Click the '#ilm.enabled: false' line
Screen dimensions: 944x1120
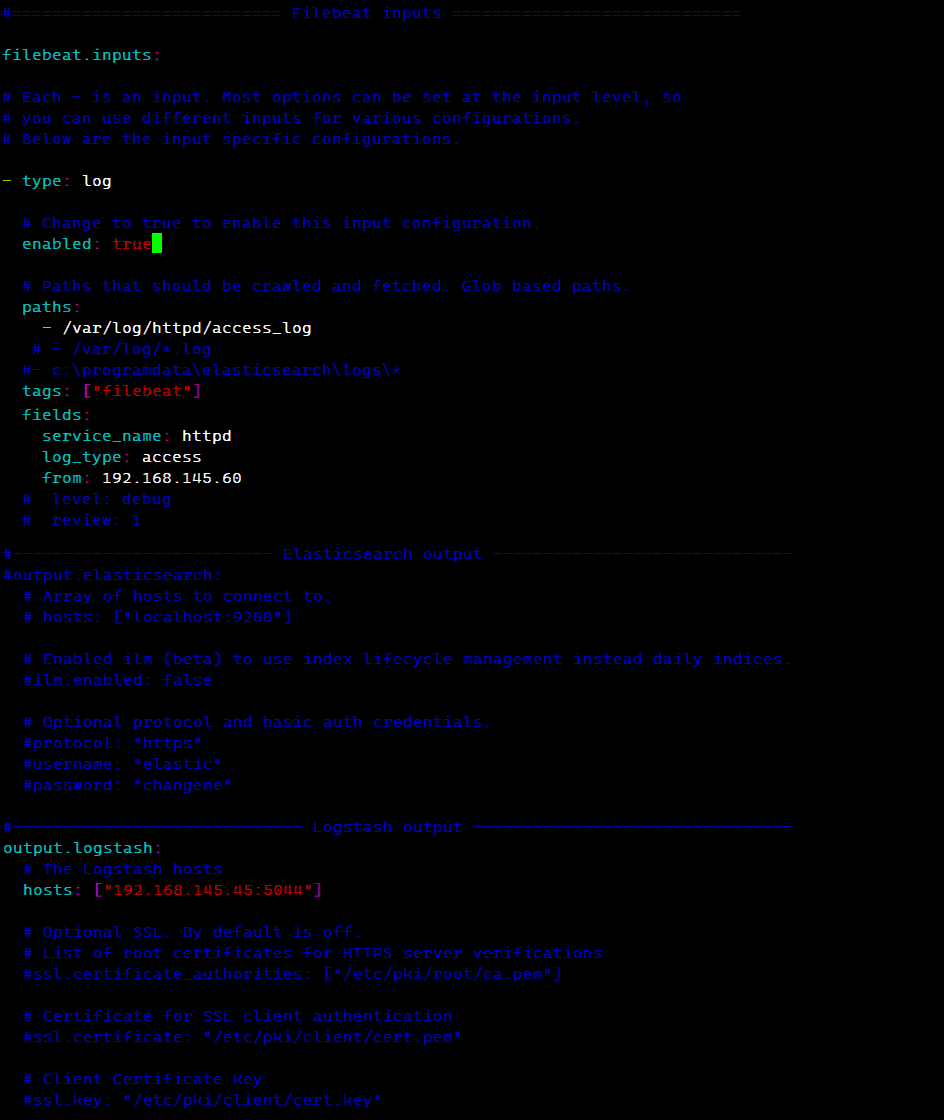pos(117,680)
